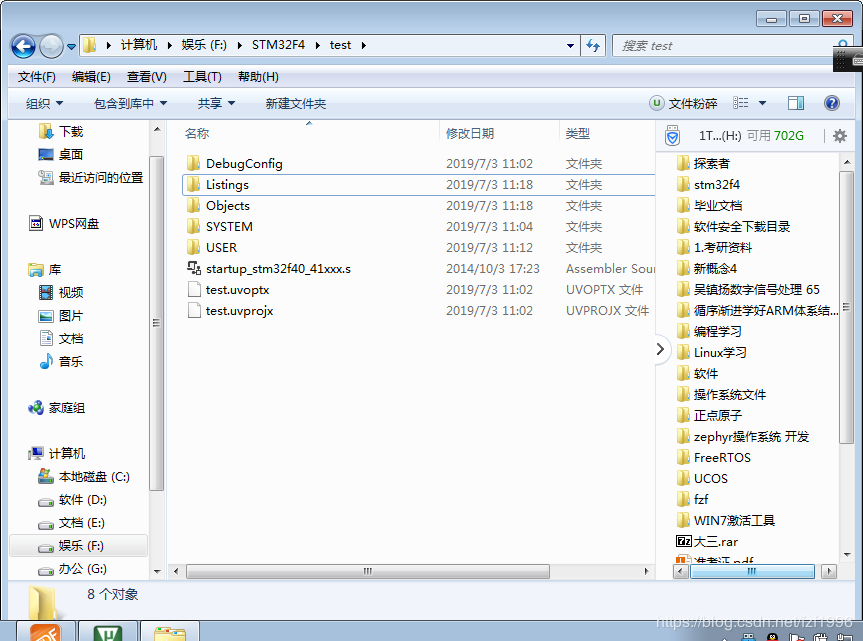The width and height of the screenshot is (863, 641).
Task: Sort by 名称 column header
Action: coord(197,134)
